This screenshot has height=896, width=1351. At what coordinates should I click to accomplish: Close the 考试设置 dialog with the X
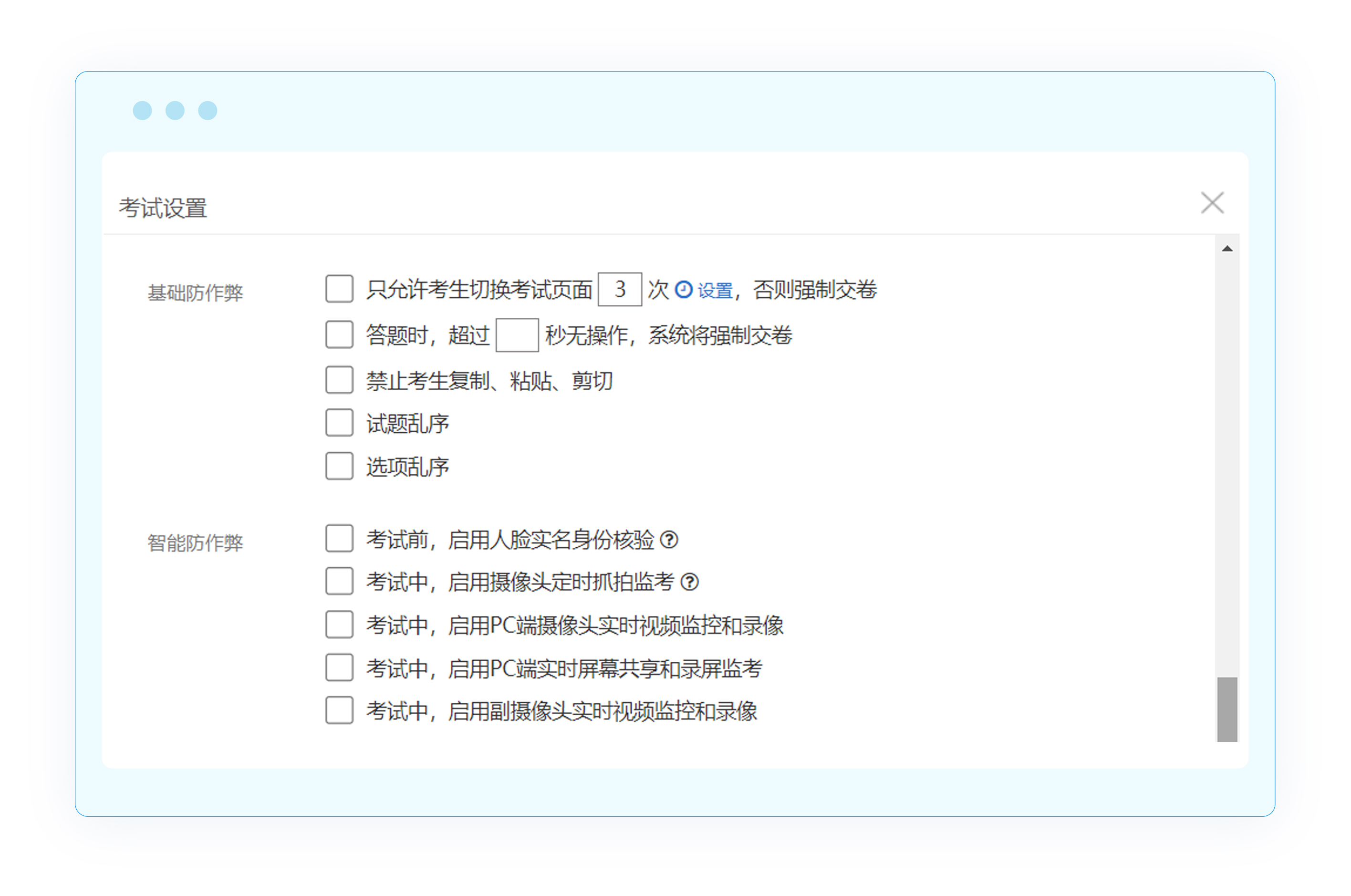point(1212,203)
